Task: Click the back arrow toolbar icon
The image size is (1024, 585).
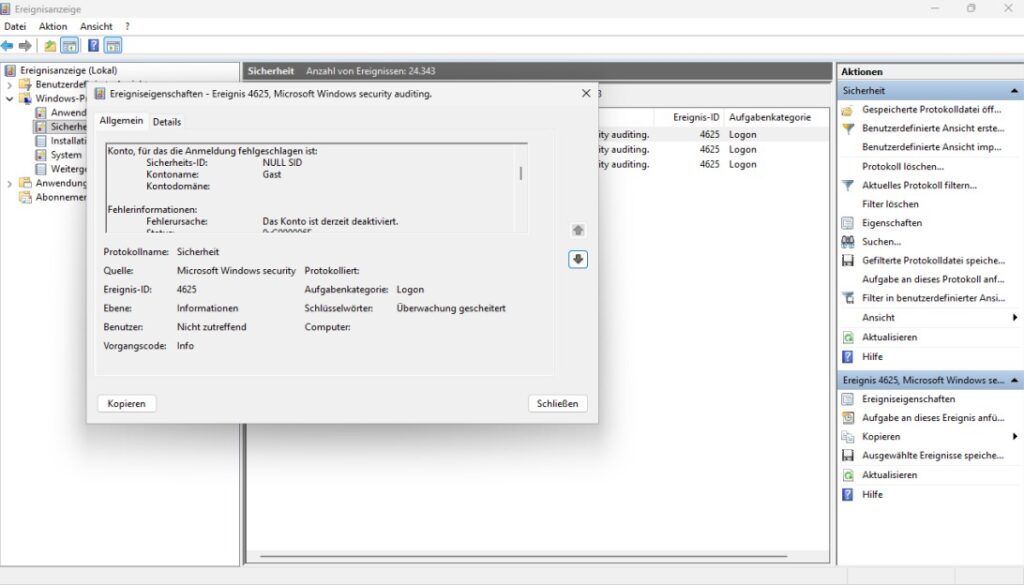Action: click(7, 46)
